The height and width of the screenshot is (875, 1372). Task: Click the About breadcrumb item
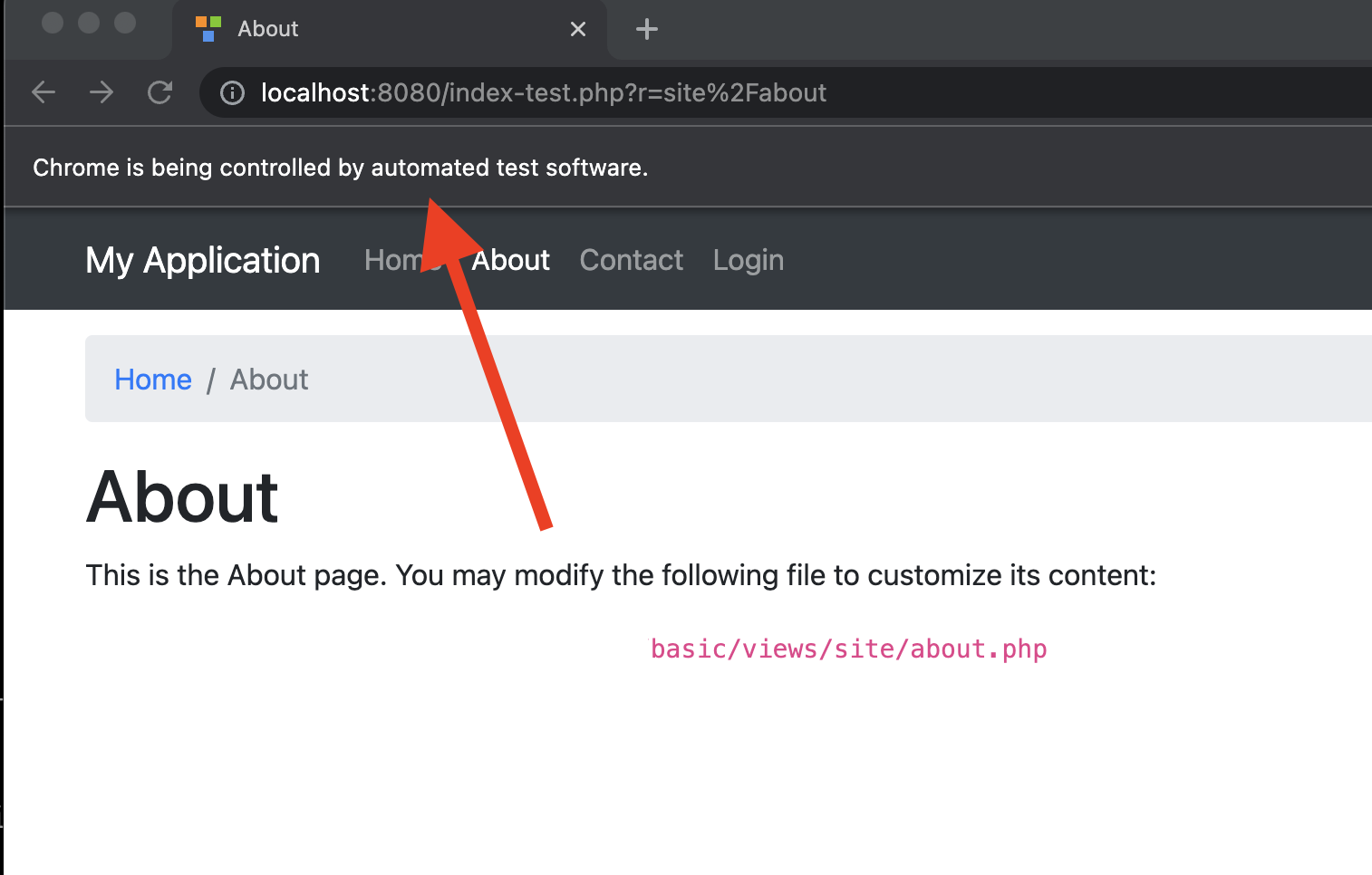point(269,380)
